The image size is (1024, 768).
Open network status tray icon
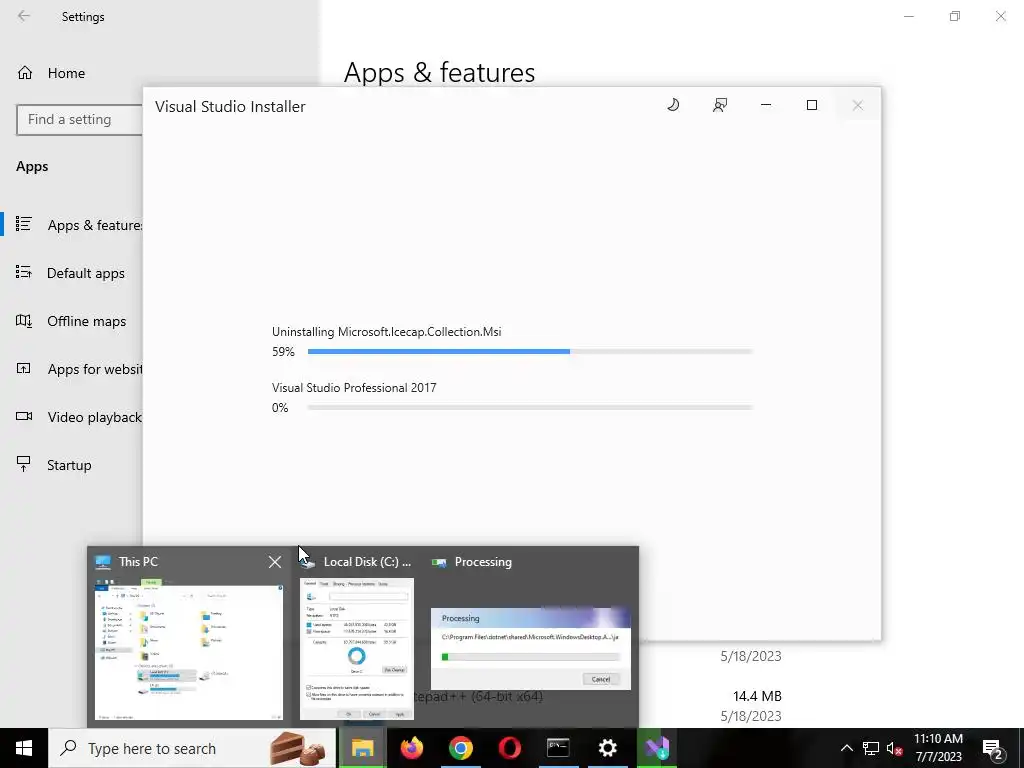[871, 748]
